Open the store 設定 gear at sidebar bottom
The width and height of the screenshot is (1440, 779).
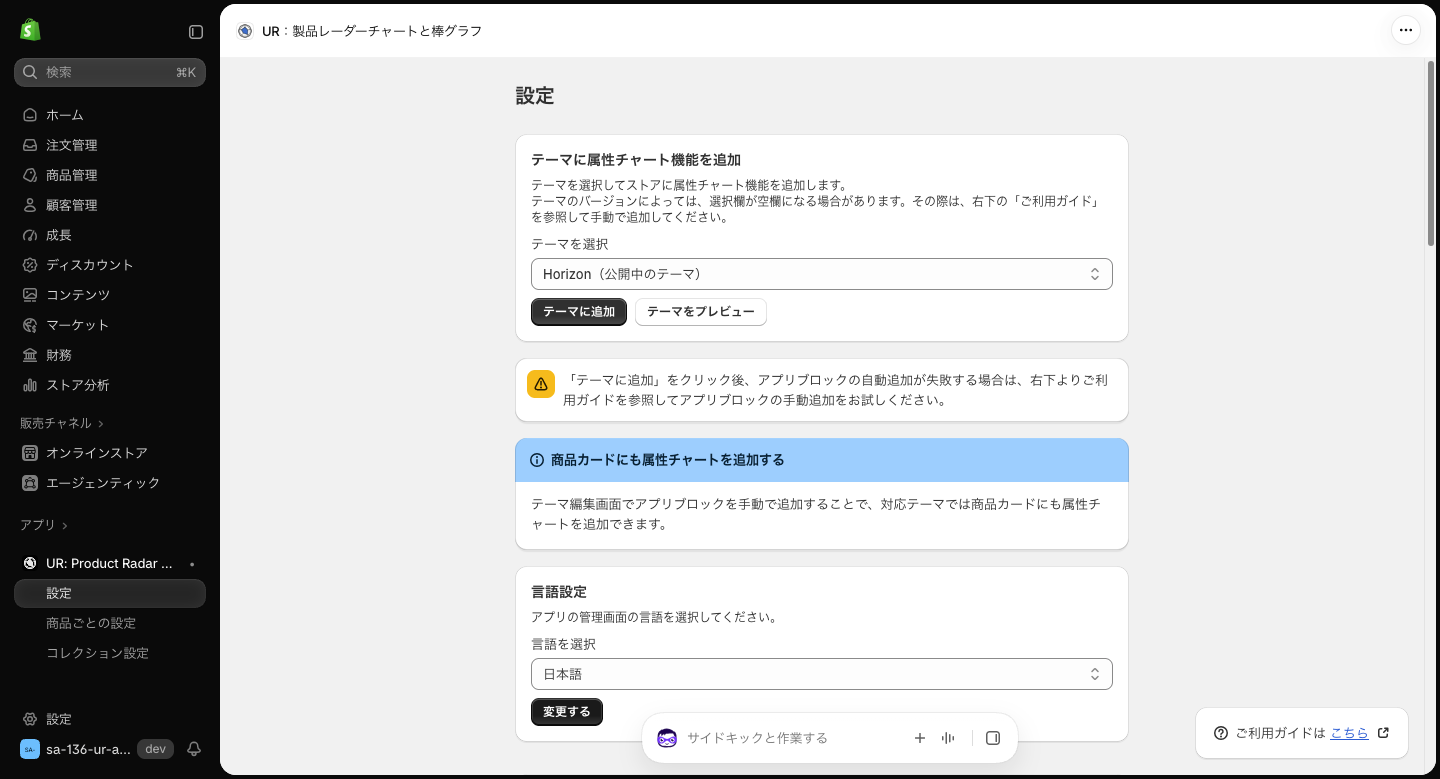pos(30,719)
